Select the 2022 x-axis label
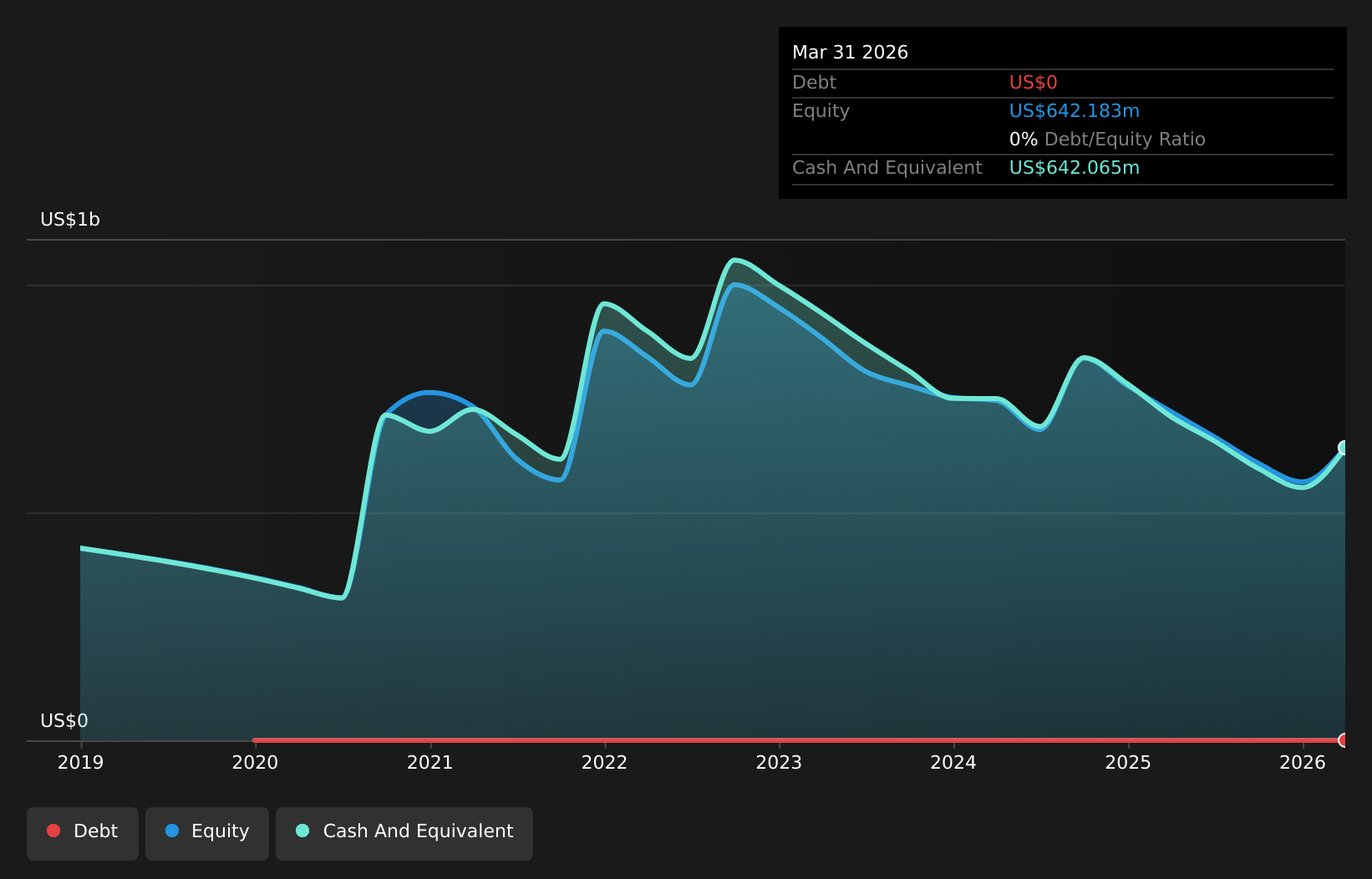The width and height of the screenshot is (1372, 879). tap(604, 763)
